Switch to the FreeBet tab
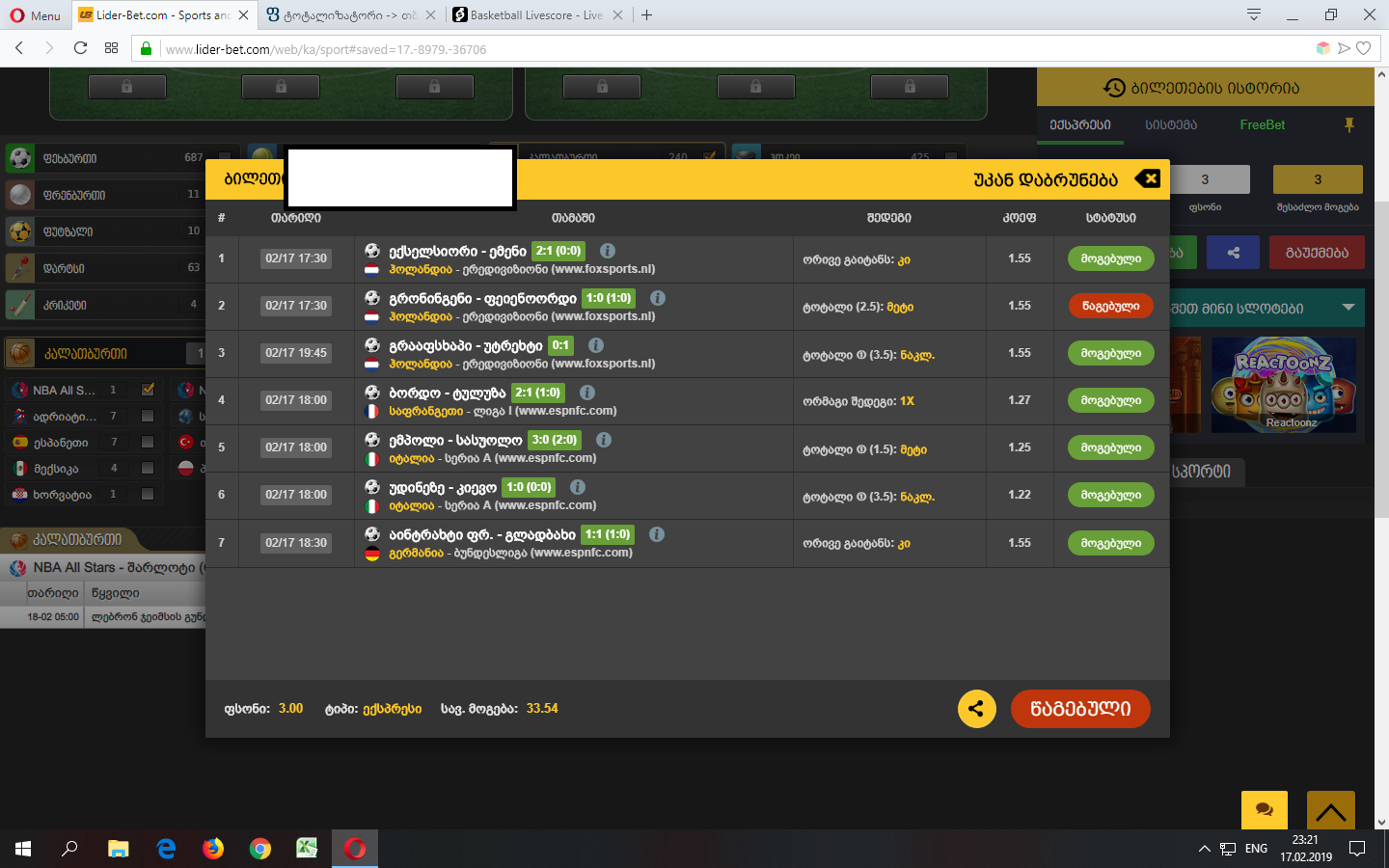The width and height of the screenshot is (1389, 868). coord(1262,124)
